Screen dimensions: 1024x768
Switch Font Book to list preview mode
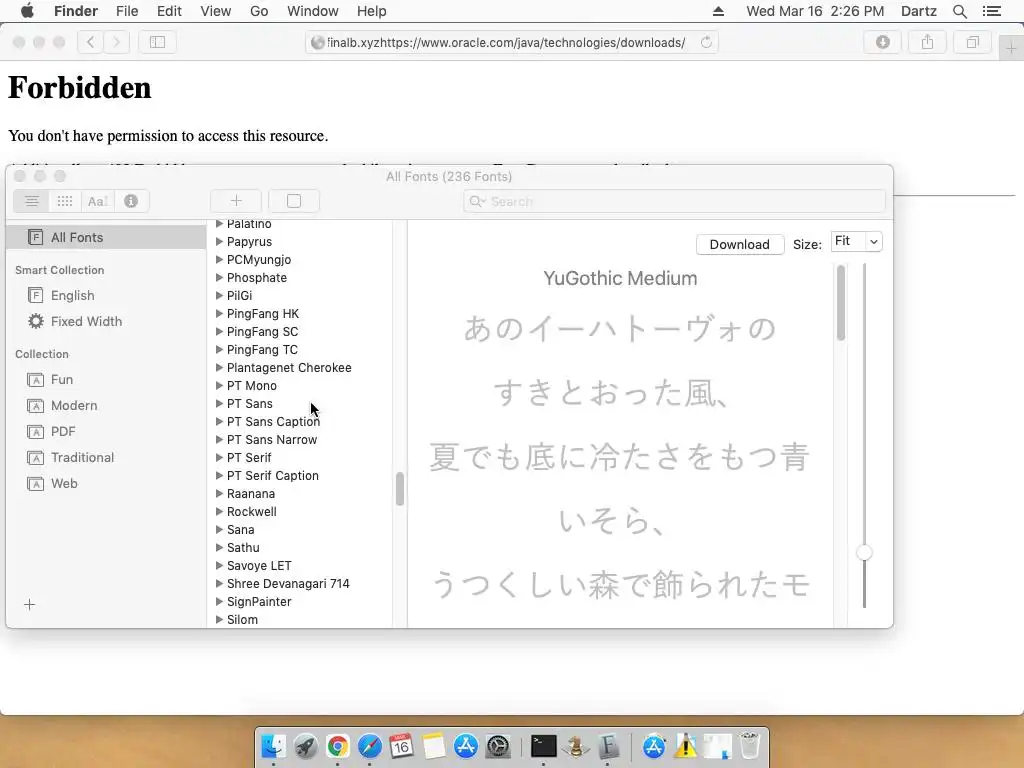31,201
